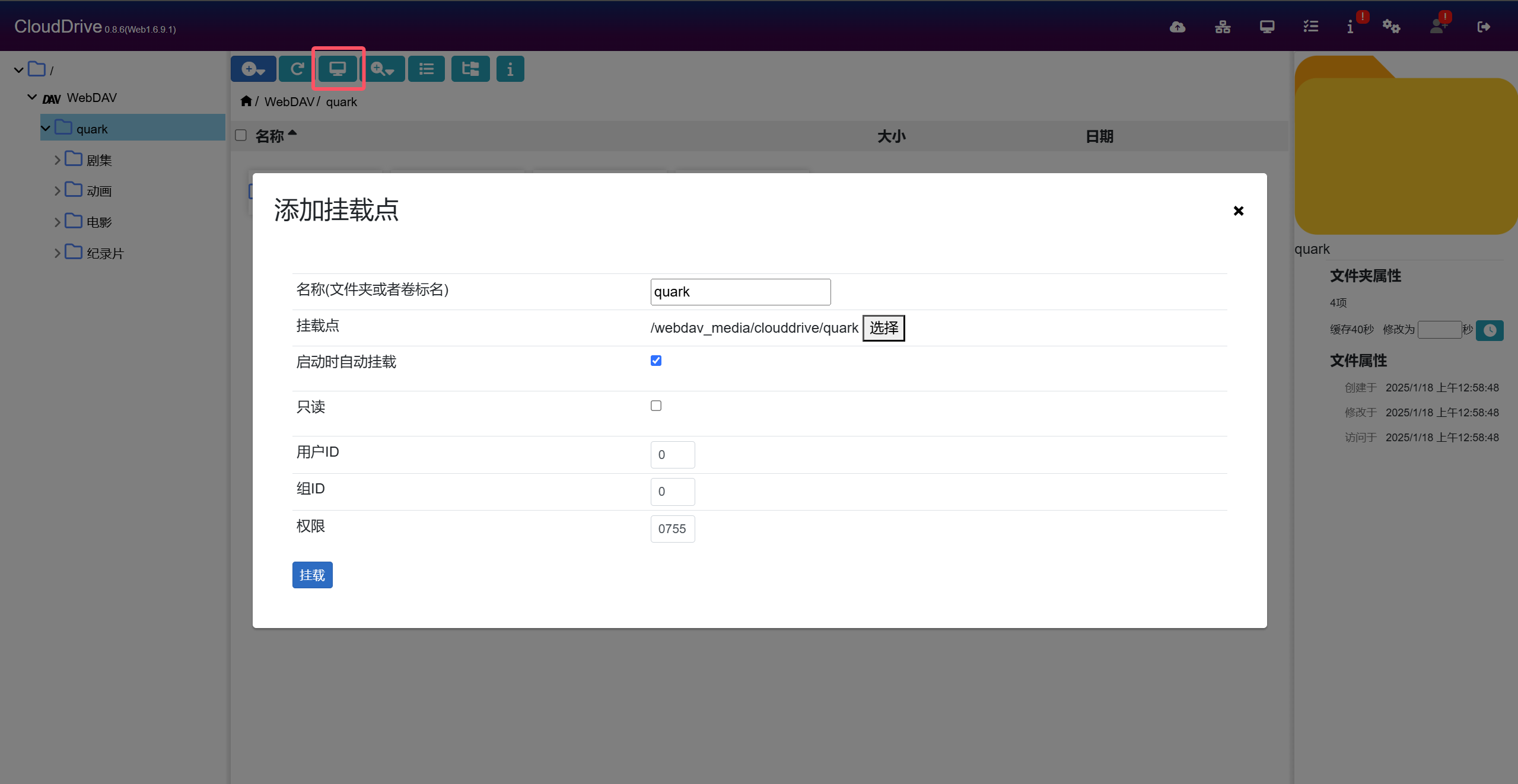Click the logout icon in header
Screen dimensions: 1518x784
[x=1483, y=27]
